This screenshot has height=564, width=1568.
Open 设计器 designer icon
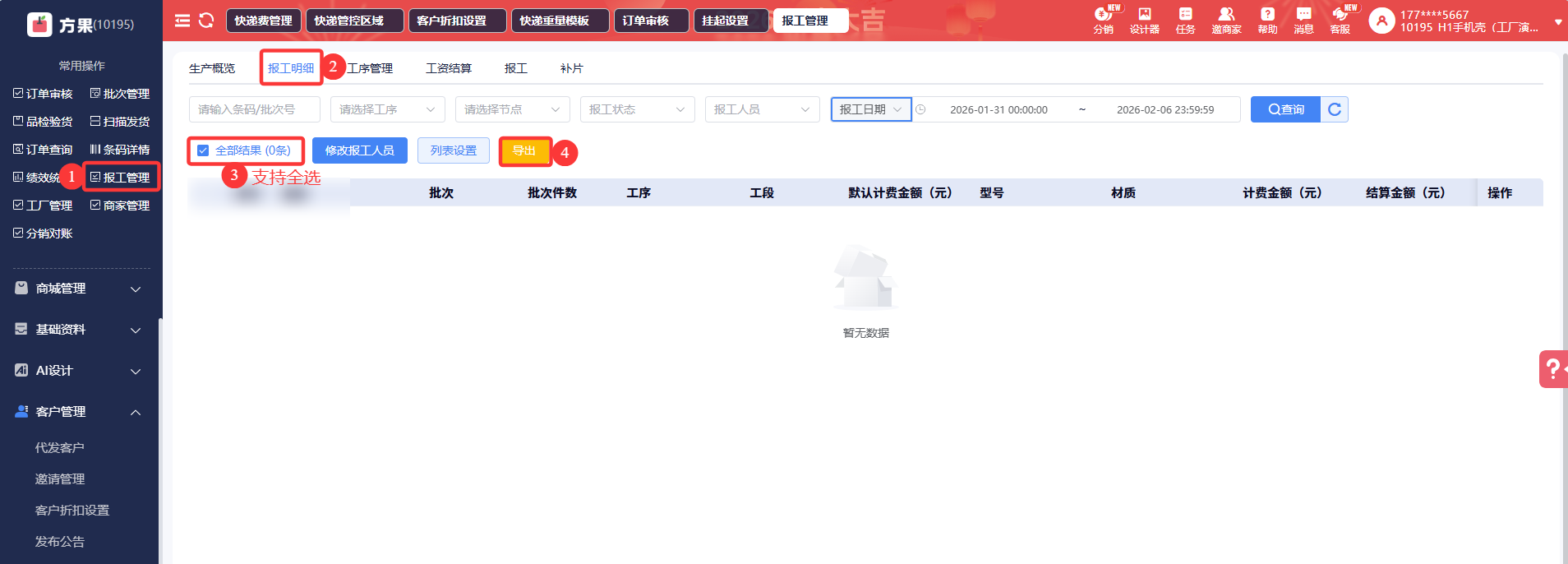1144,21
